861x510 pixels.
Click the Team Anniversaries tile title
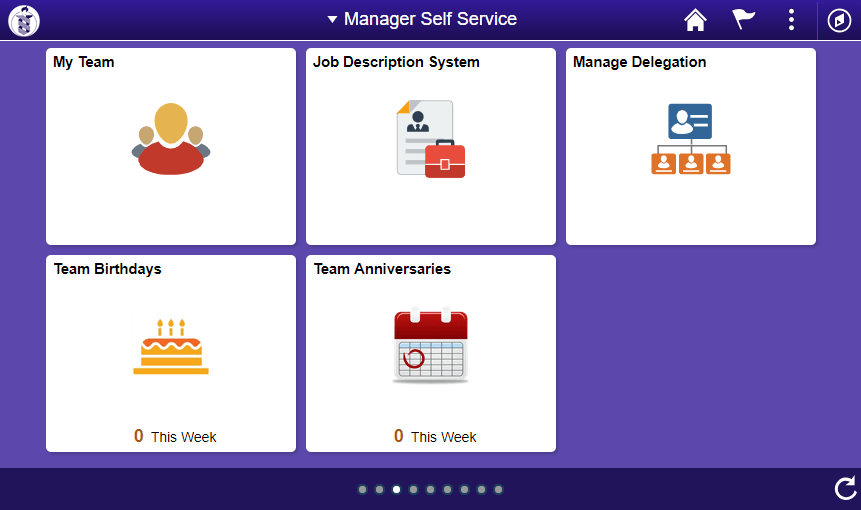point(382,269)
